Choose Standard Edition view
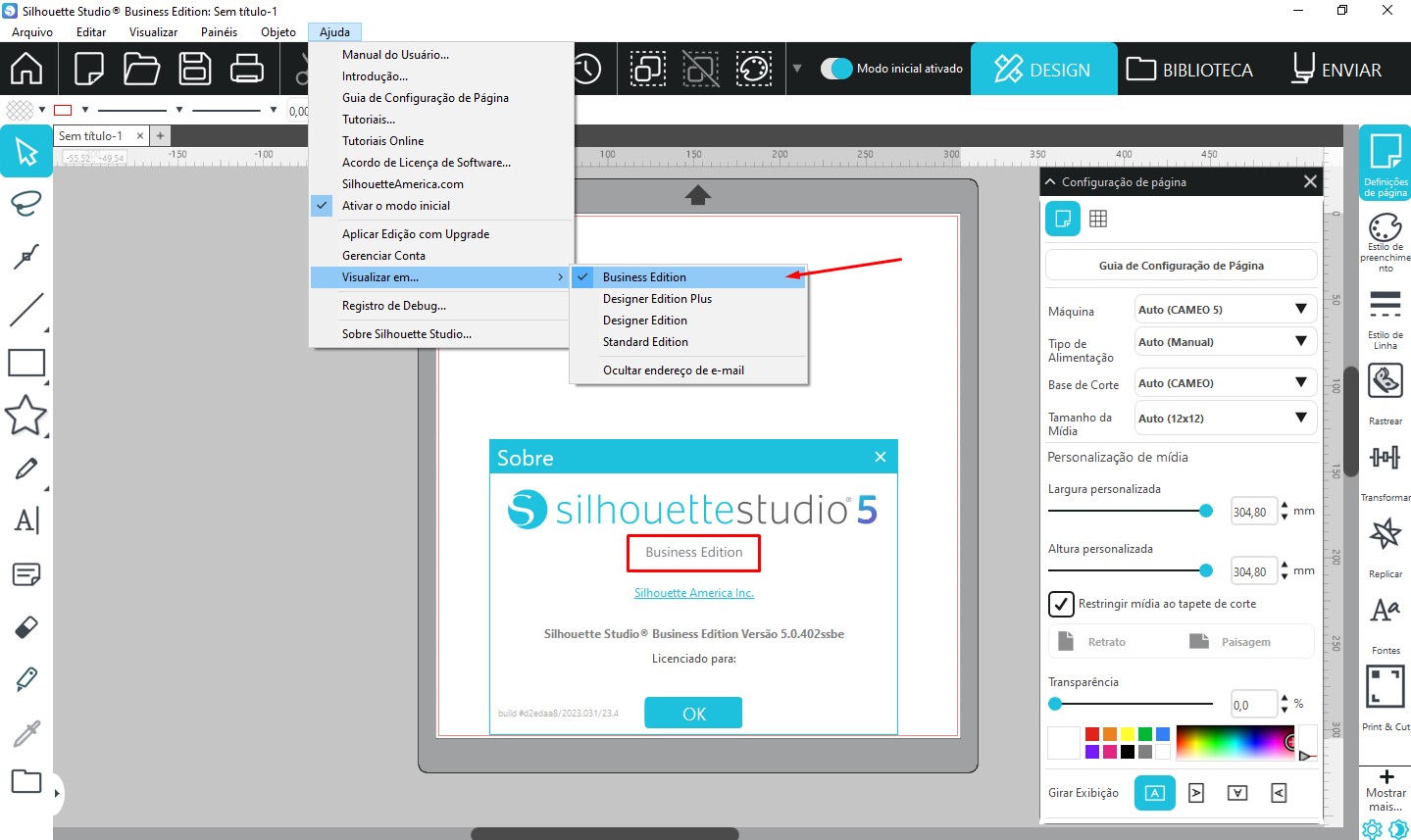 pos(689,342)
